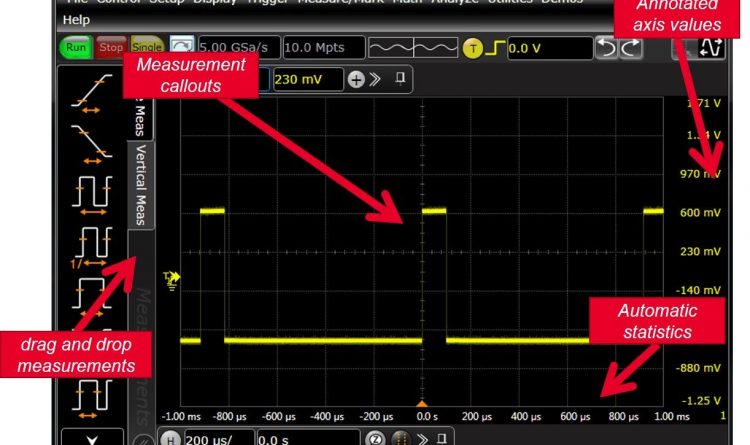The height and width of the screenshot is (445, 750).
Task: Select the rise time measurement icon
Action: 92,93
